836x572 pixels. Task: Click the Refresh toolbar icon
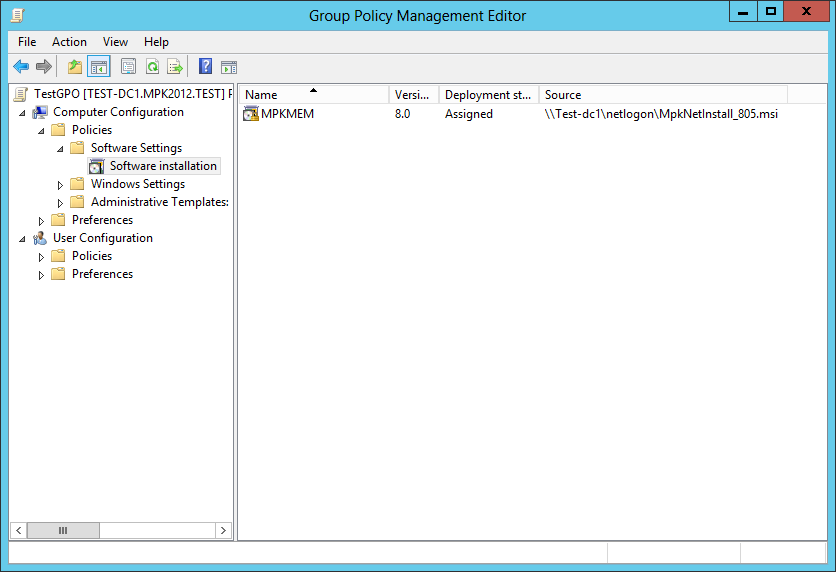click(152, 67)
